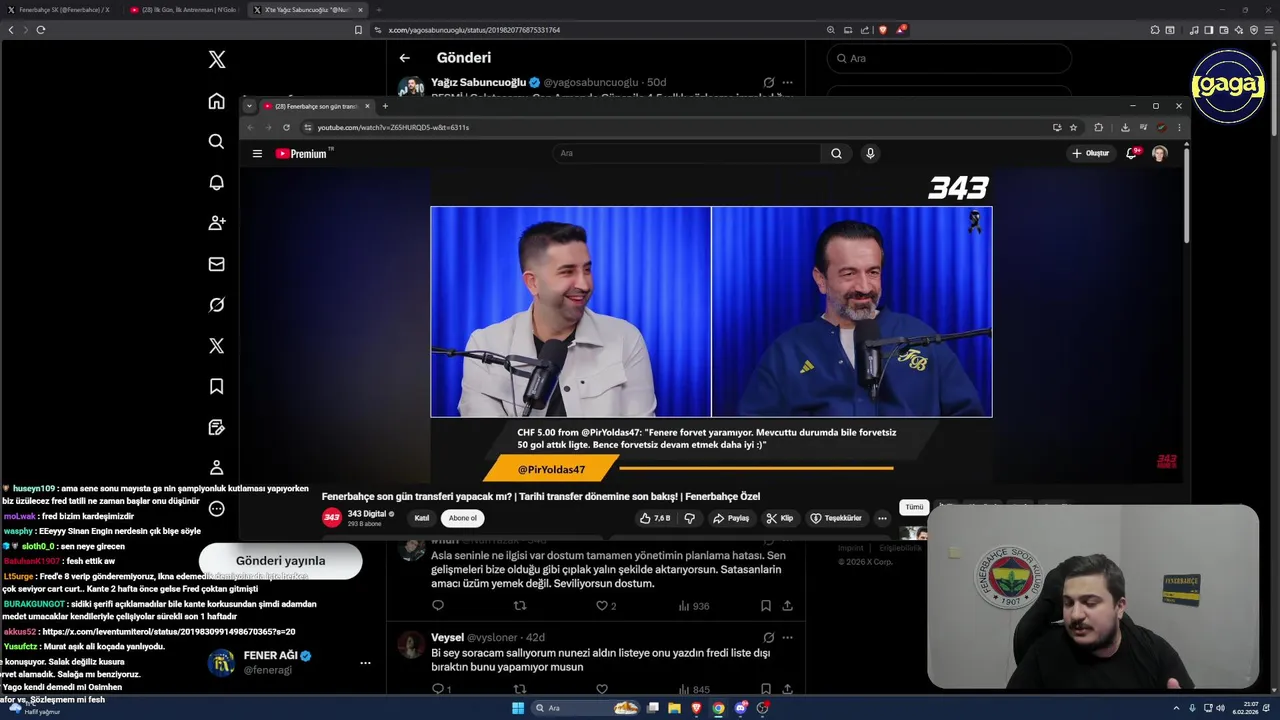Open Veysel's profile name link
The width and height of the screenshot is (1280, 720).
tap(447, 637)
